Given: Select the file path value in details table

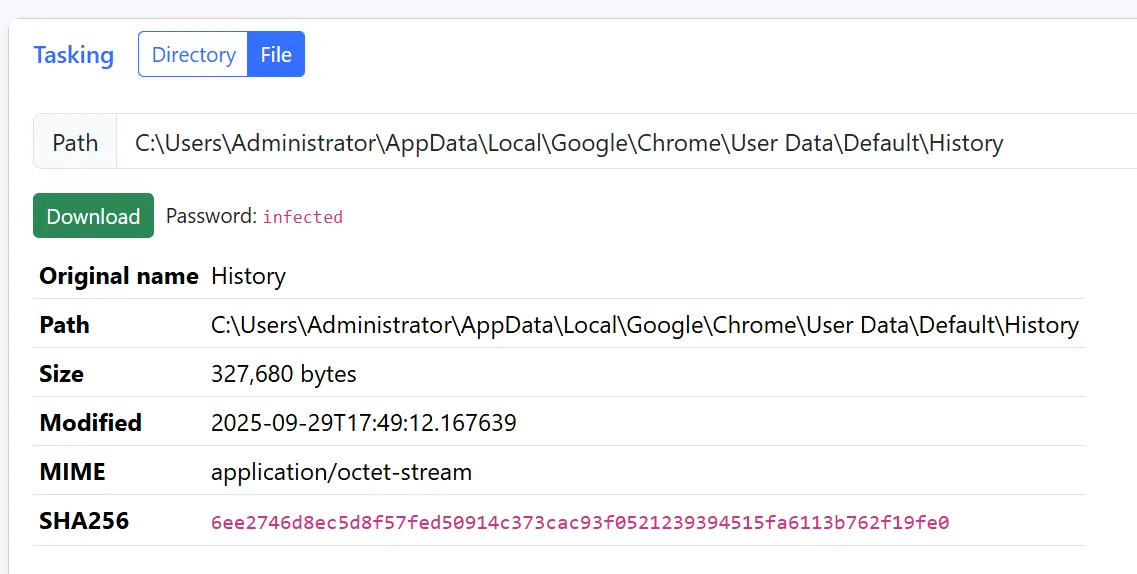Looking at the screenshot, I should 644,325.
